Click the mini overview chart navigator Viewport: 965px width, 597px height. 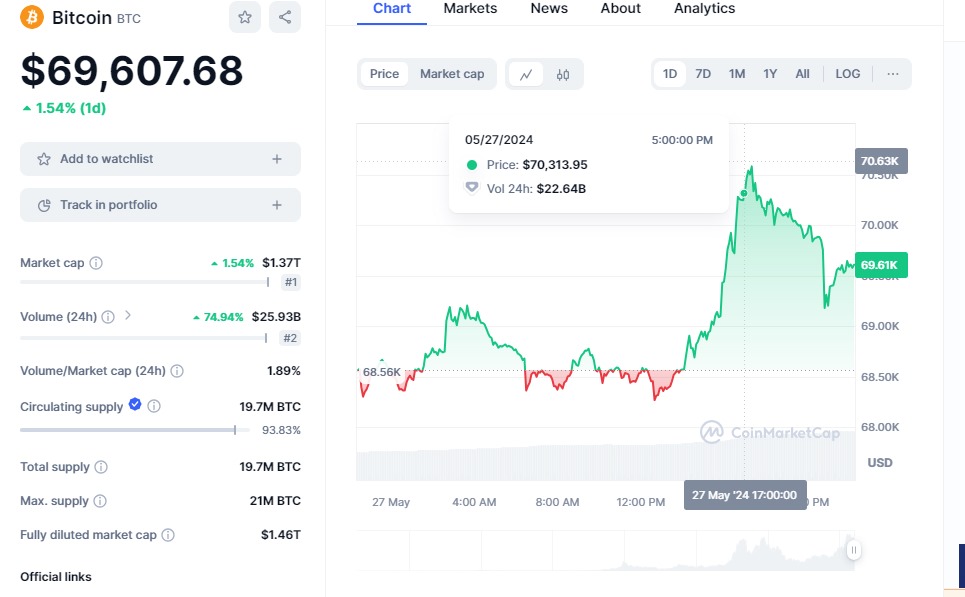606,550
